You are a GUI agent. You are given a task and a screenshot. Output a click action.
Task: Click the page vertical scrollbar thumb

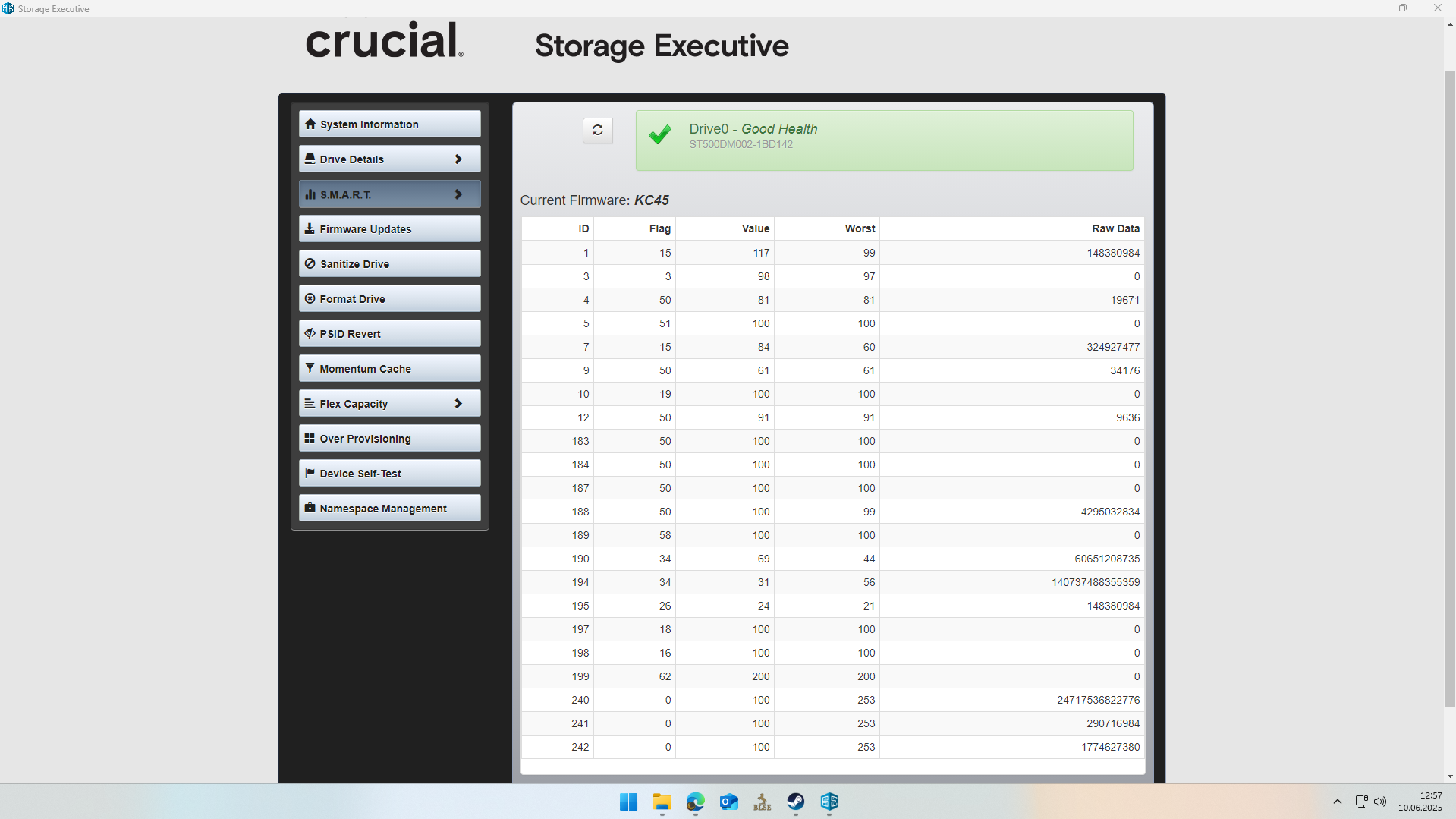[1450, 389]
